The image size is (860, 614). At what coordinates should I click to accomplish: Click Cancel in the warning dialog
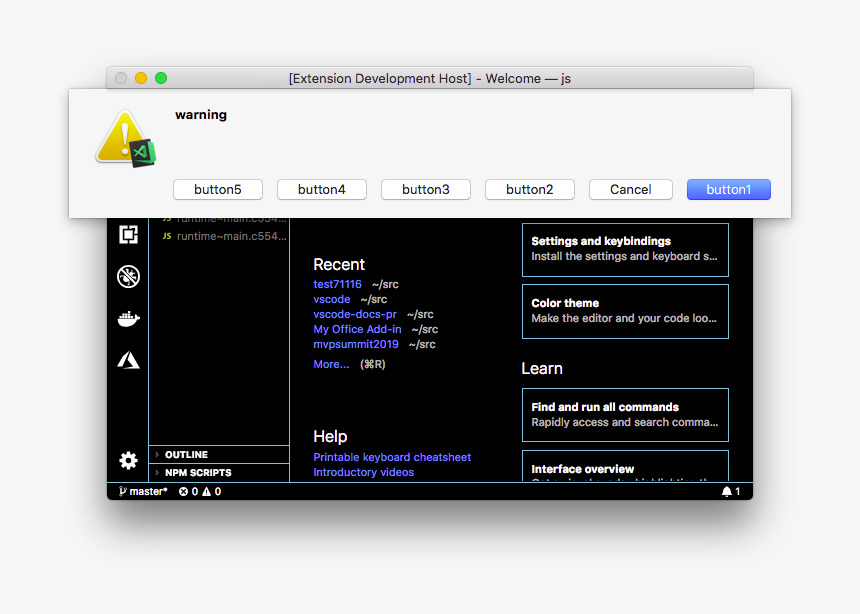pos(630,190)
